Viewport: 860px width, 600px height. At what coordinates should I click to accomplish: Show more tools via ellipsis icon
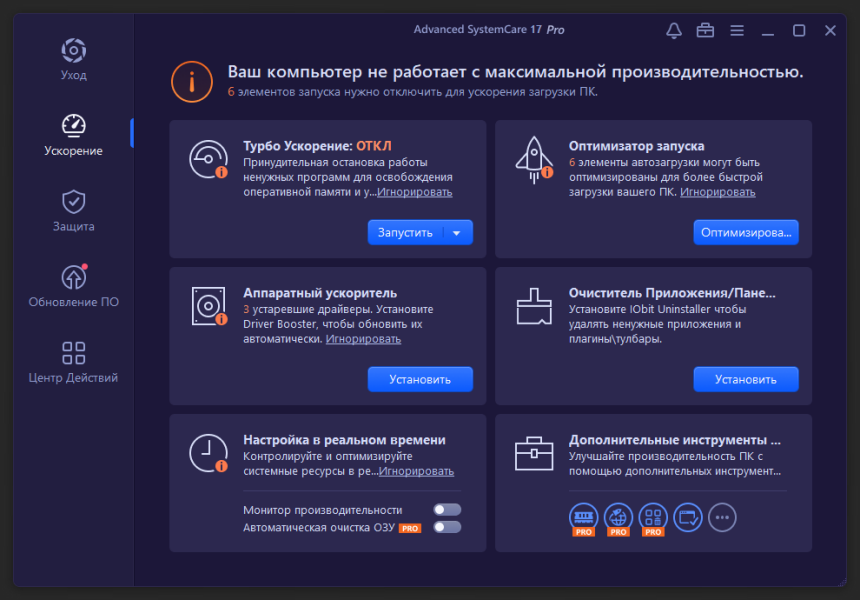pos(722,517)
